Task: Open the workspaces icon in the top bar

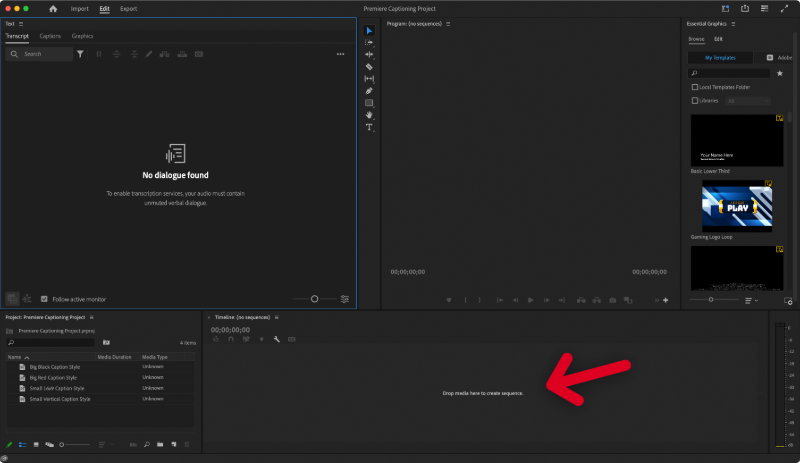Action: [x=726, y=9]
